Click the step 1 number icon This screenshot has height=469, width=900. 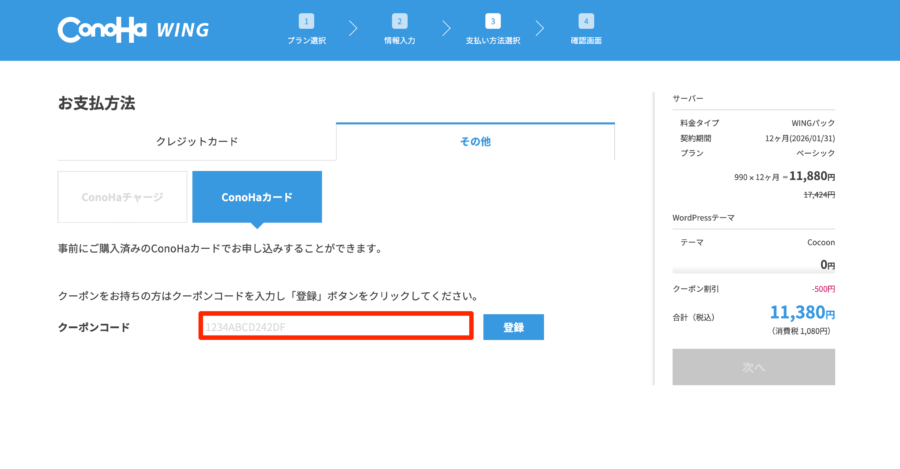pos(306,20)
